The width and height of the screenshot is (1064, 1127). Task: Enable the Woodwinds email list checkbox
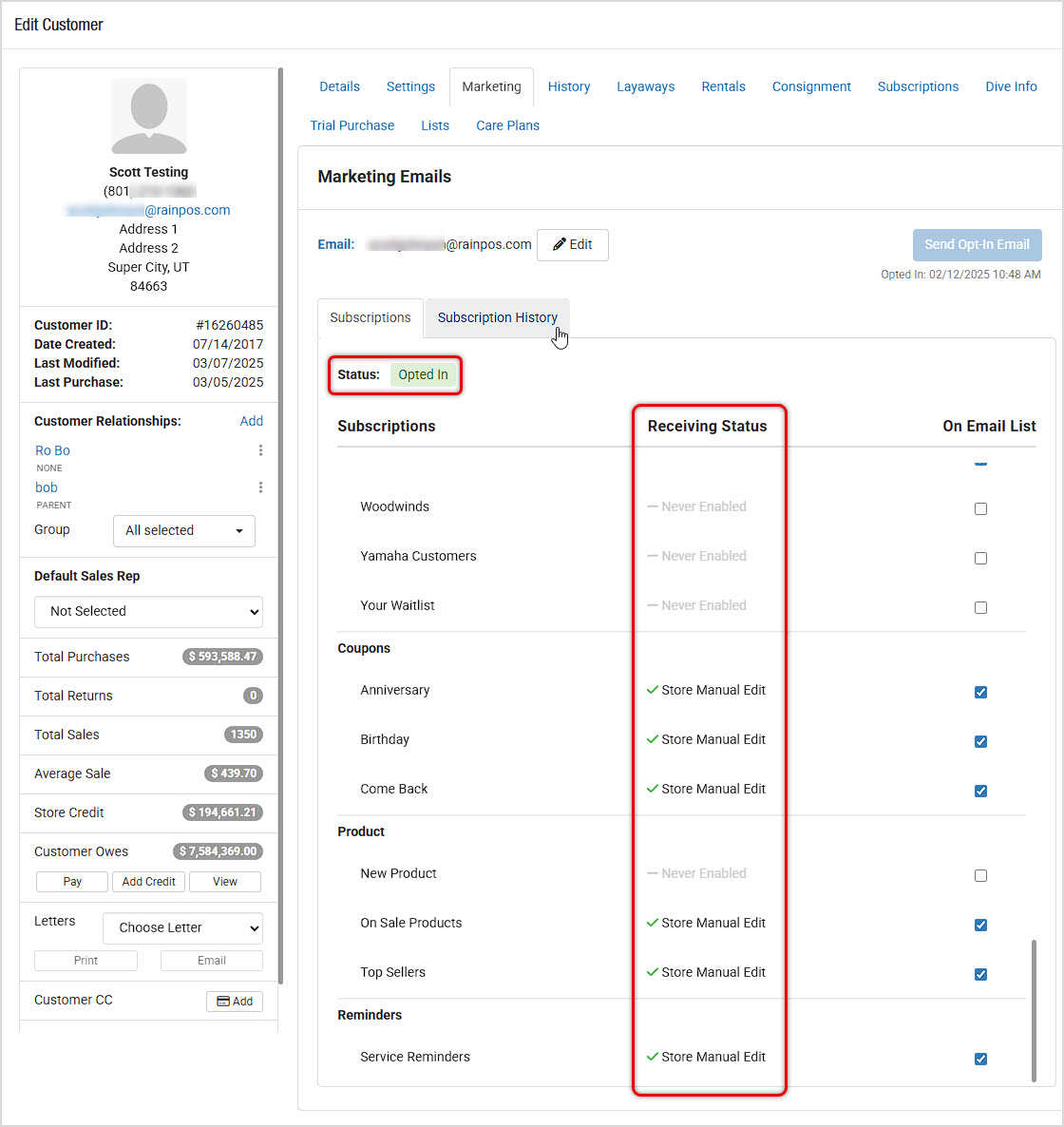click(x=980, y=508)
